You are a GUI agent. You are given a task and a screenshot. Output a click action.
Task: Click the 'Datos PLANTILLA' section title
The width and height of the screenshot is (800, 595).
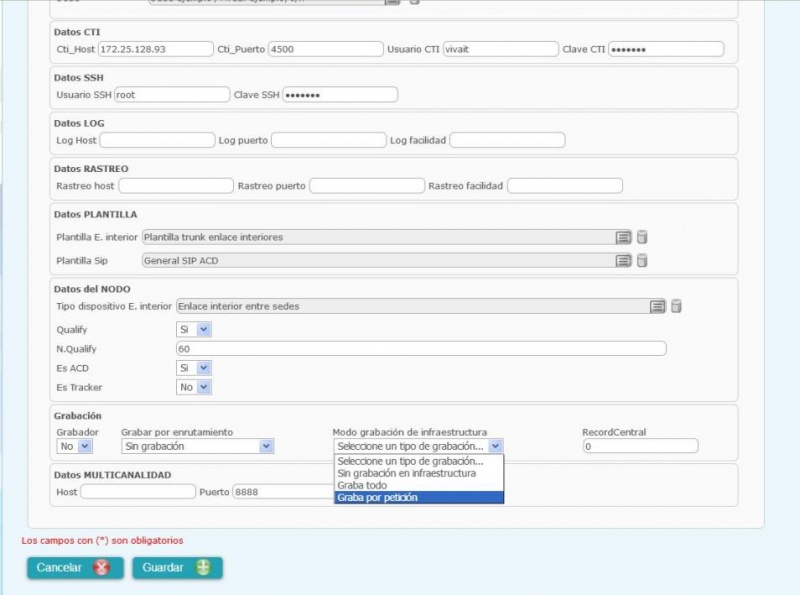(x=95, y=214)
